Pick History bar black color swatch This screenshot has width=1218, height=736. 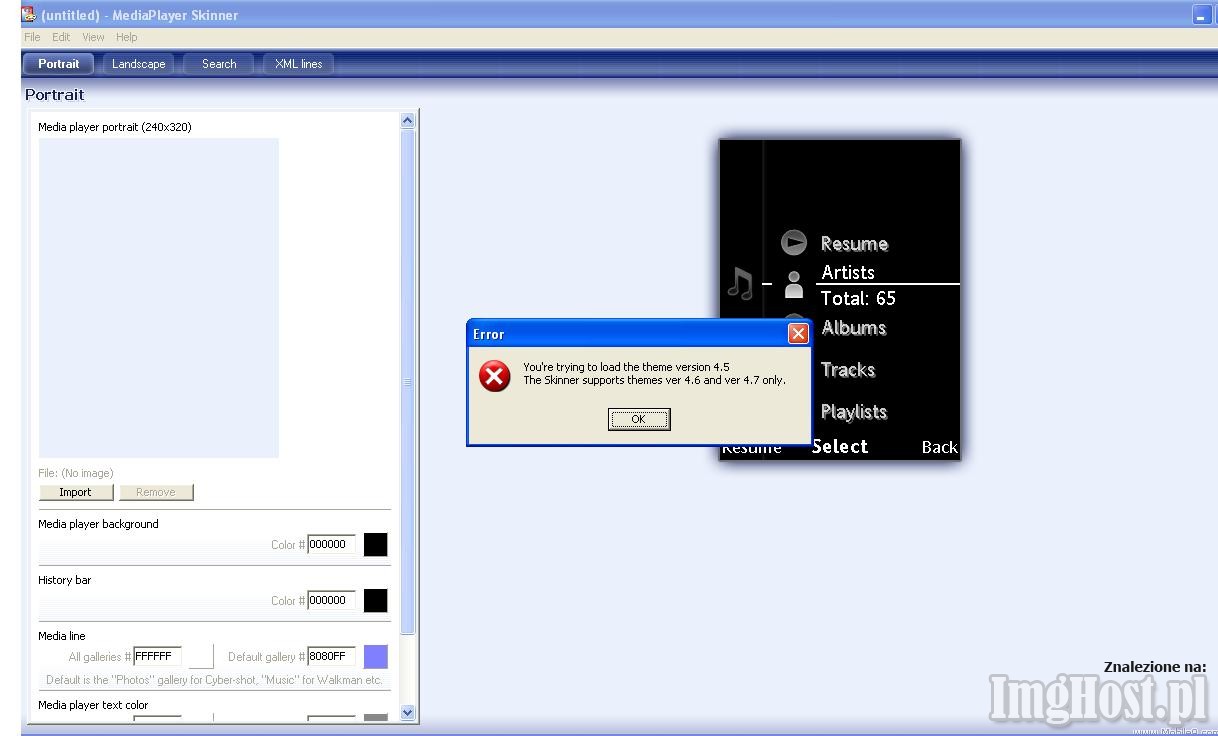click(375, 601)
